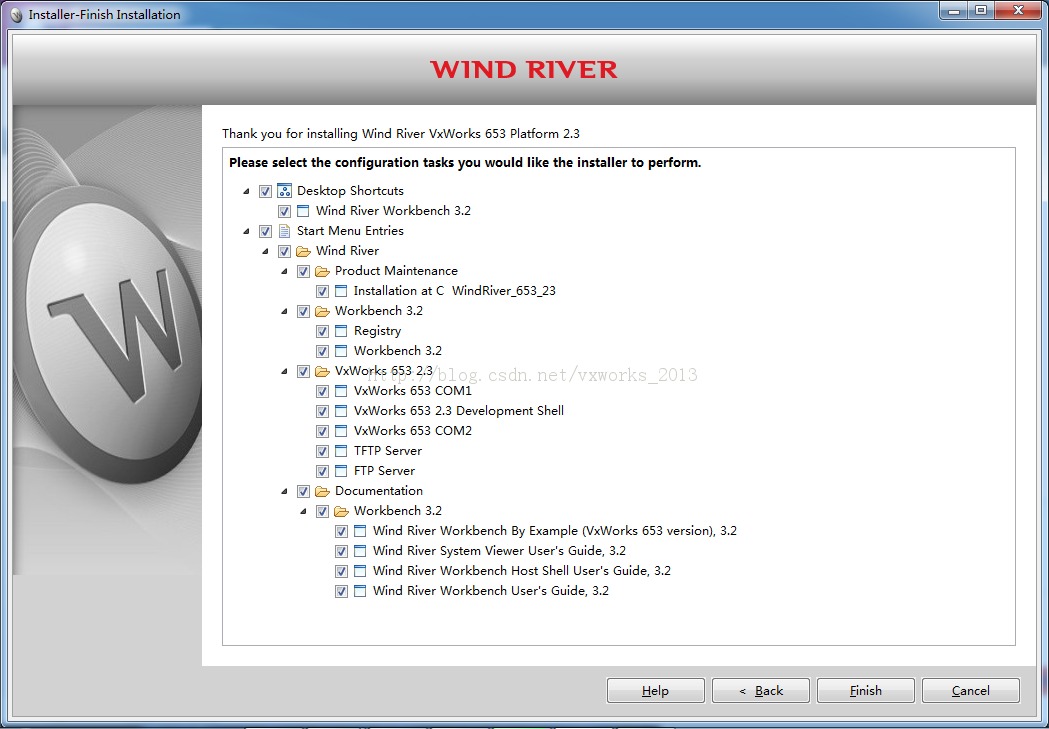Uncheck the VxWorks 653 COM2 checkbox
Screen dimensions: 1049x729
[x=322, y=432]
